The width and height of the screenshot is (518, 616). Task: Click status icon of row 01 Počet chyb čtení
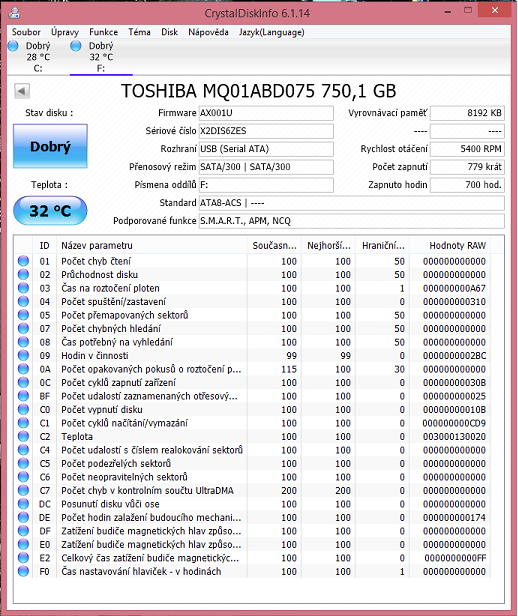(x=24, y=261)
